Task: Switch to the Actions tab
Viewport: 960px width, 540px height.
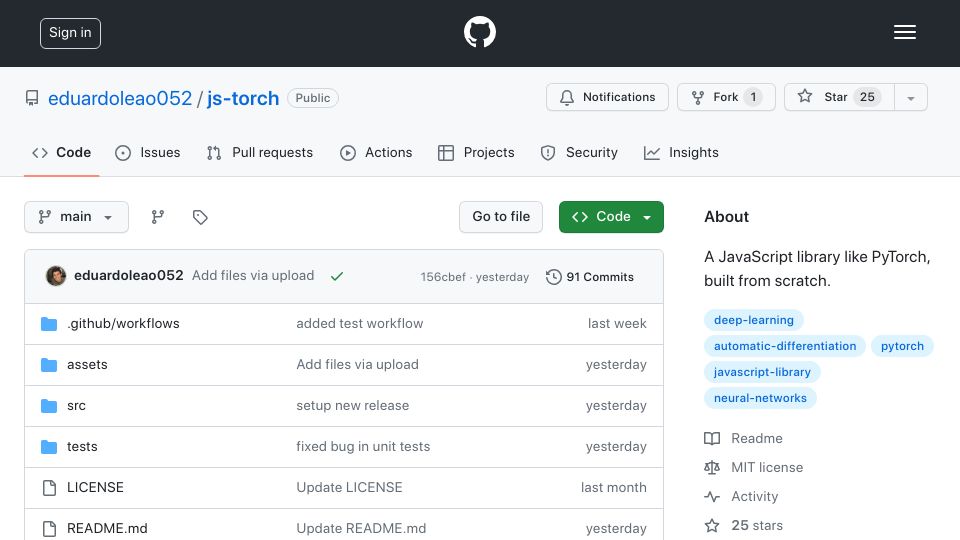Action: (x=376, y=152)
